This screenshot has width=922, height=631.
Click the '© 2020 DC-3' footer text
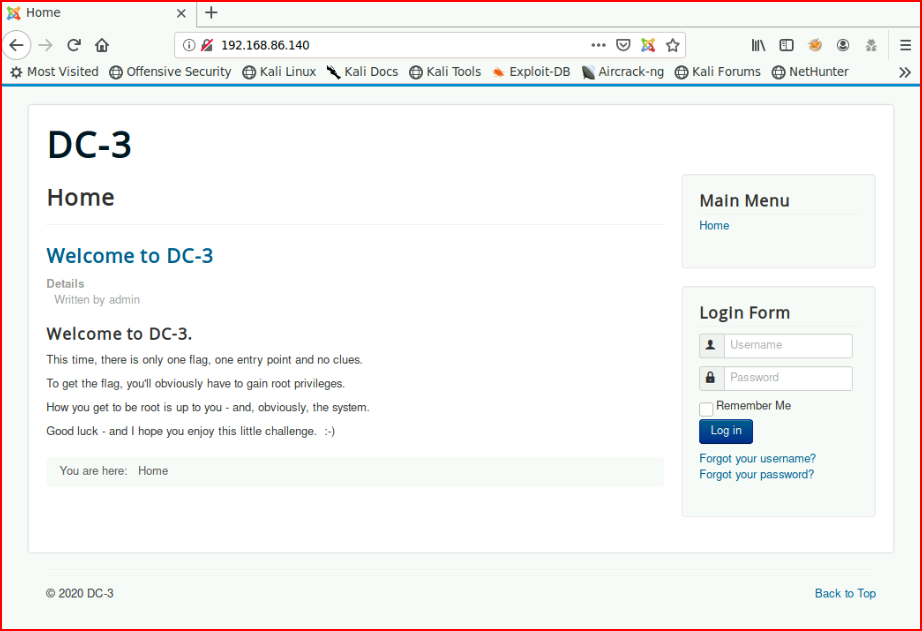(x=79, y=593)
